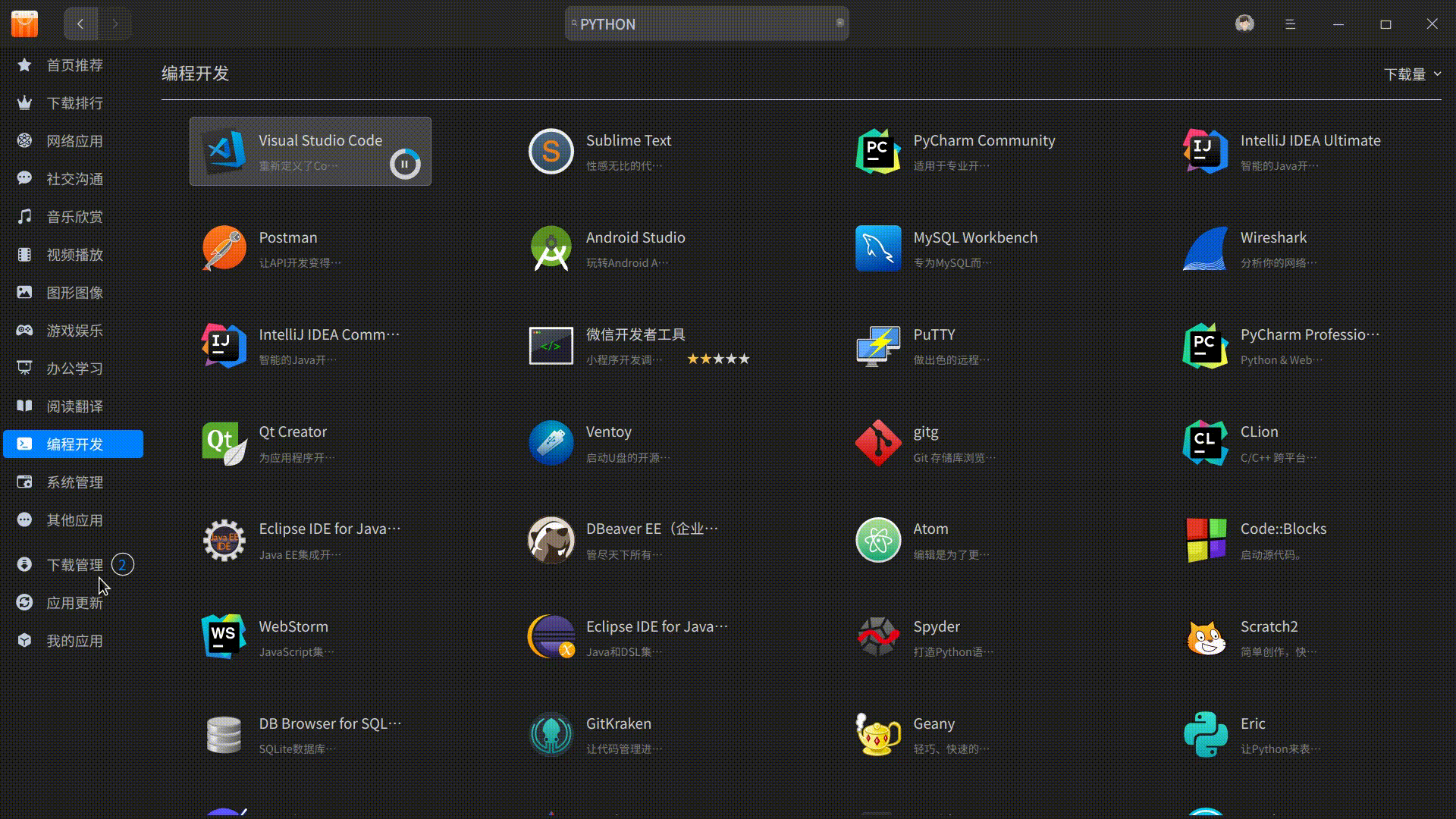
Task: Click the back navigation arrow
Action: [x=80, y=24]
